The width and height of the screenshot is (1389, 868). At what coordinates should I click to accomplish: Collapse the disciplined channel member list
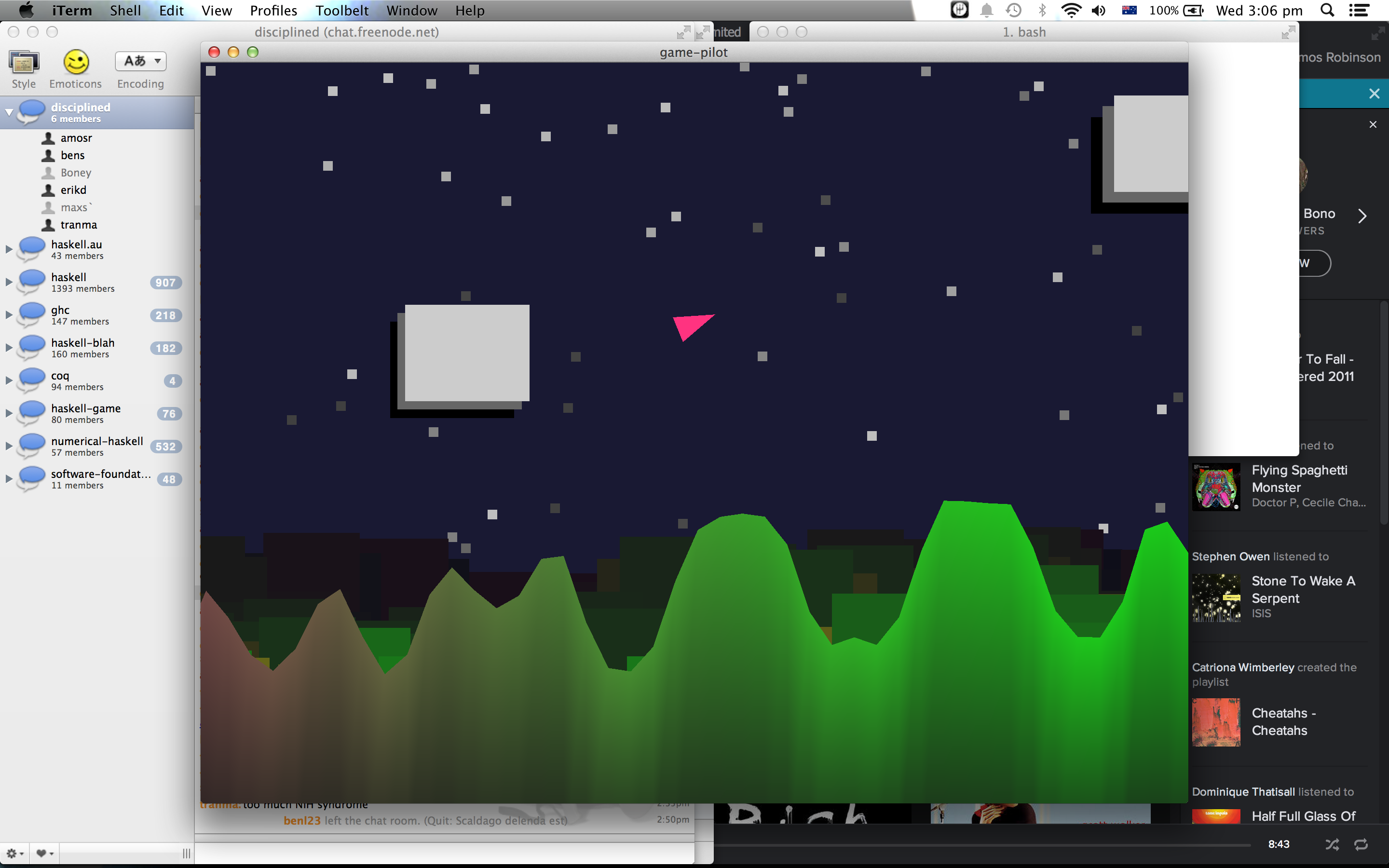pyautogui.click(x=9, y=112)
